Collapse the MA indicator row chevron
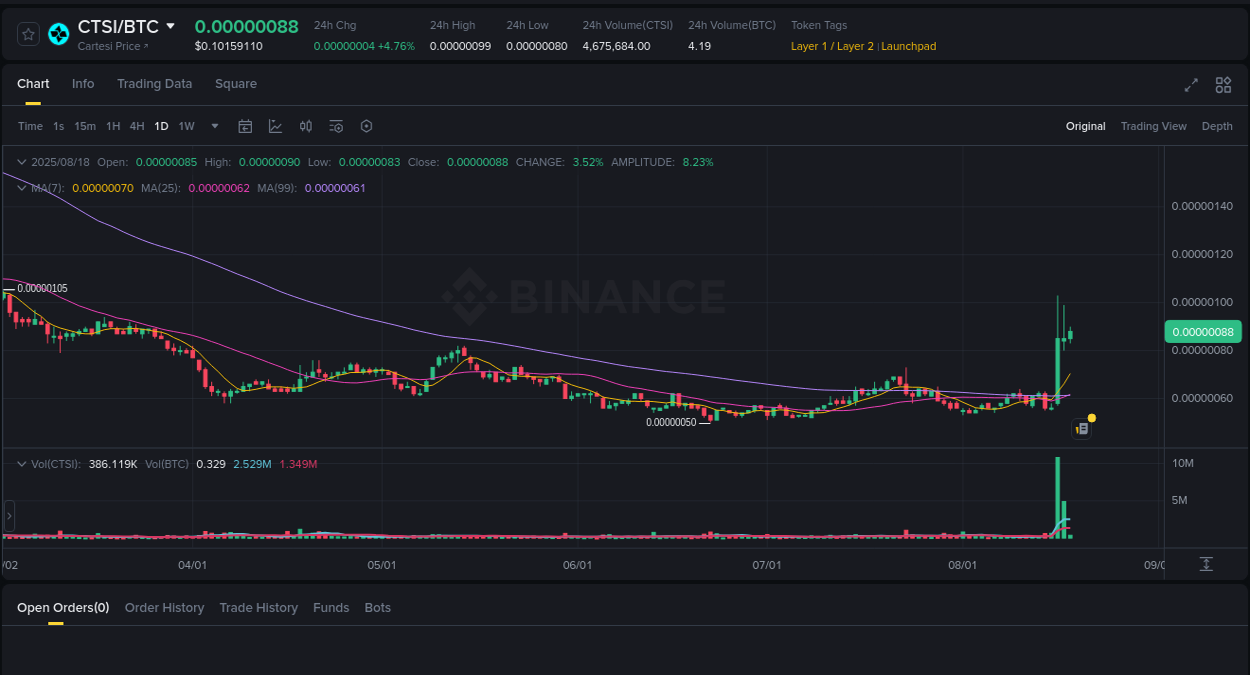 coord(20,187)
